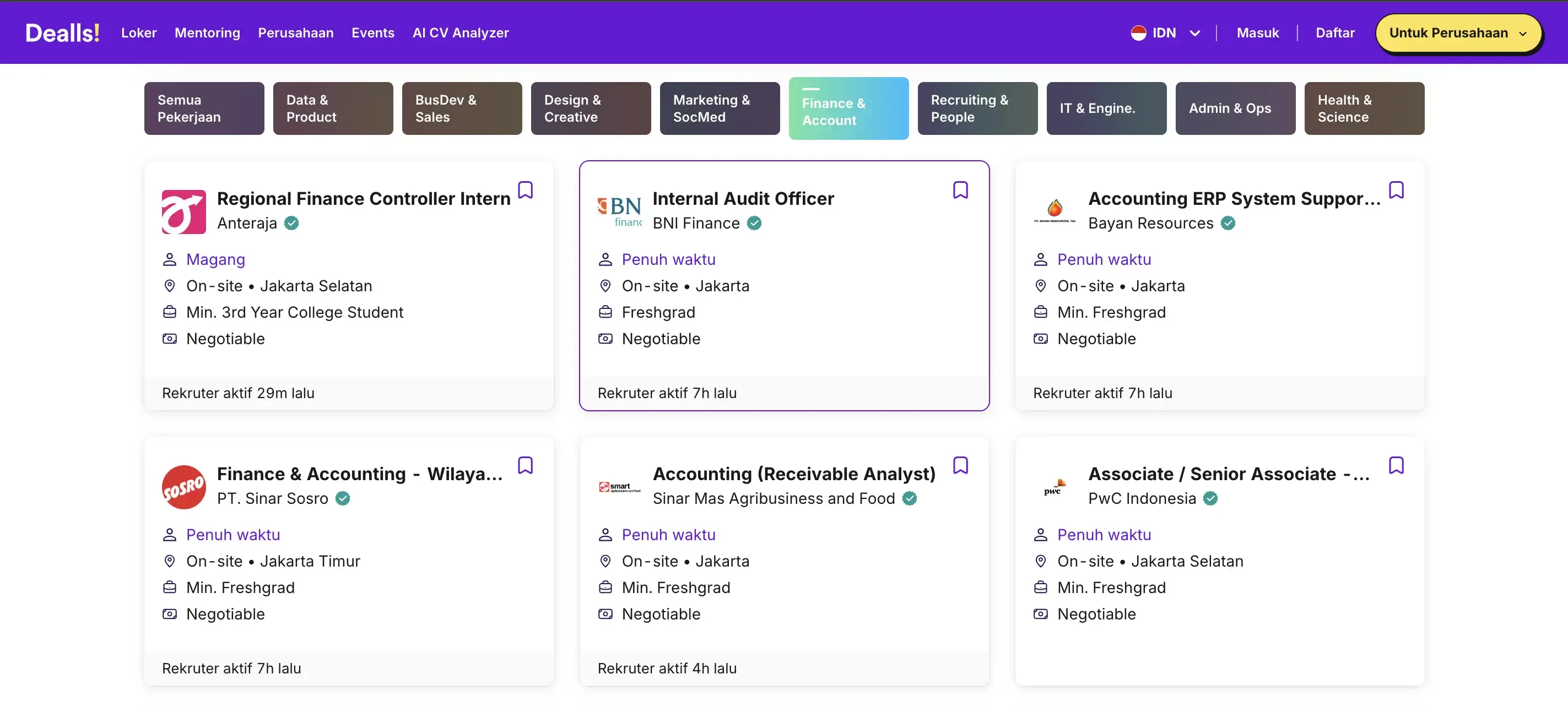Click the Sinar Mas smart logo
Screen dimensions: 1568x707
click(x=620, y=487)
